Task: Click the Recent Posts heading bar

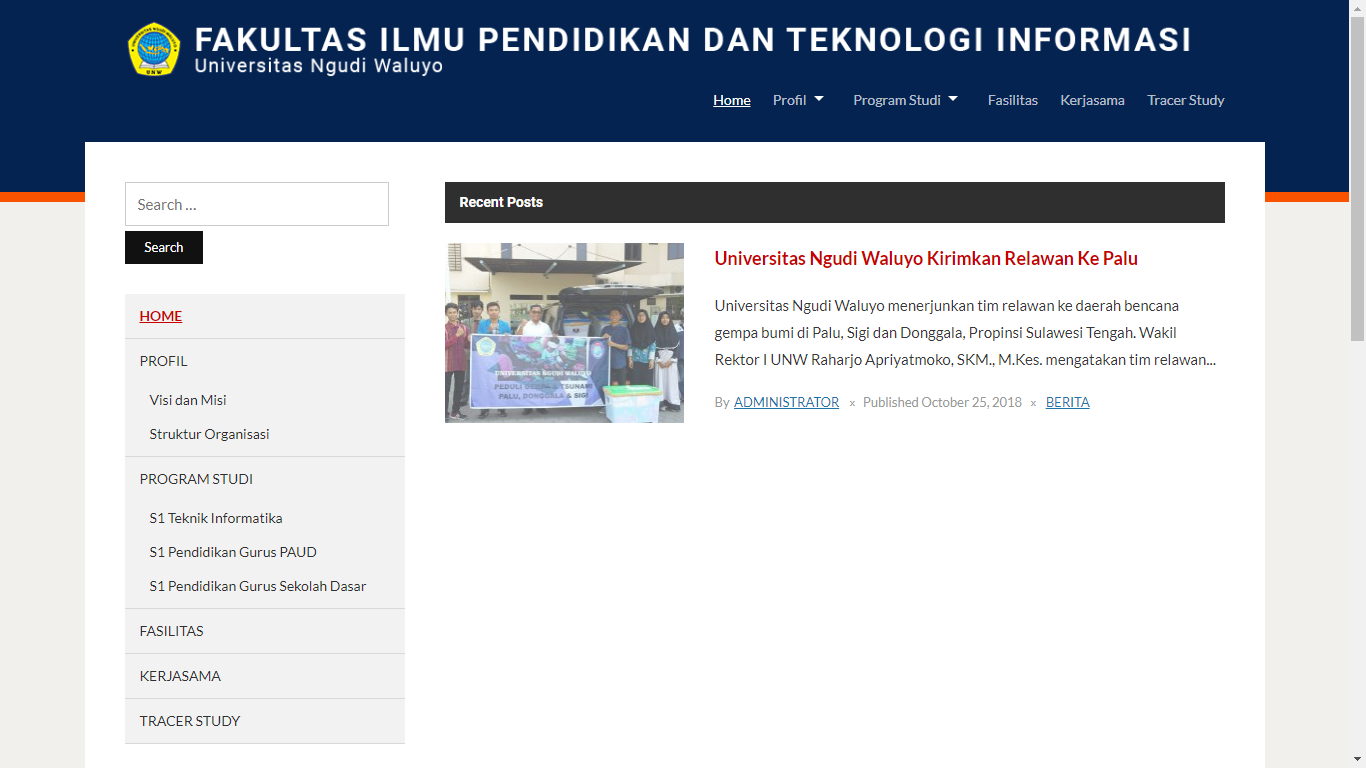Action: pyautogui.click(x=835, y=202)
